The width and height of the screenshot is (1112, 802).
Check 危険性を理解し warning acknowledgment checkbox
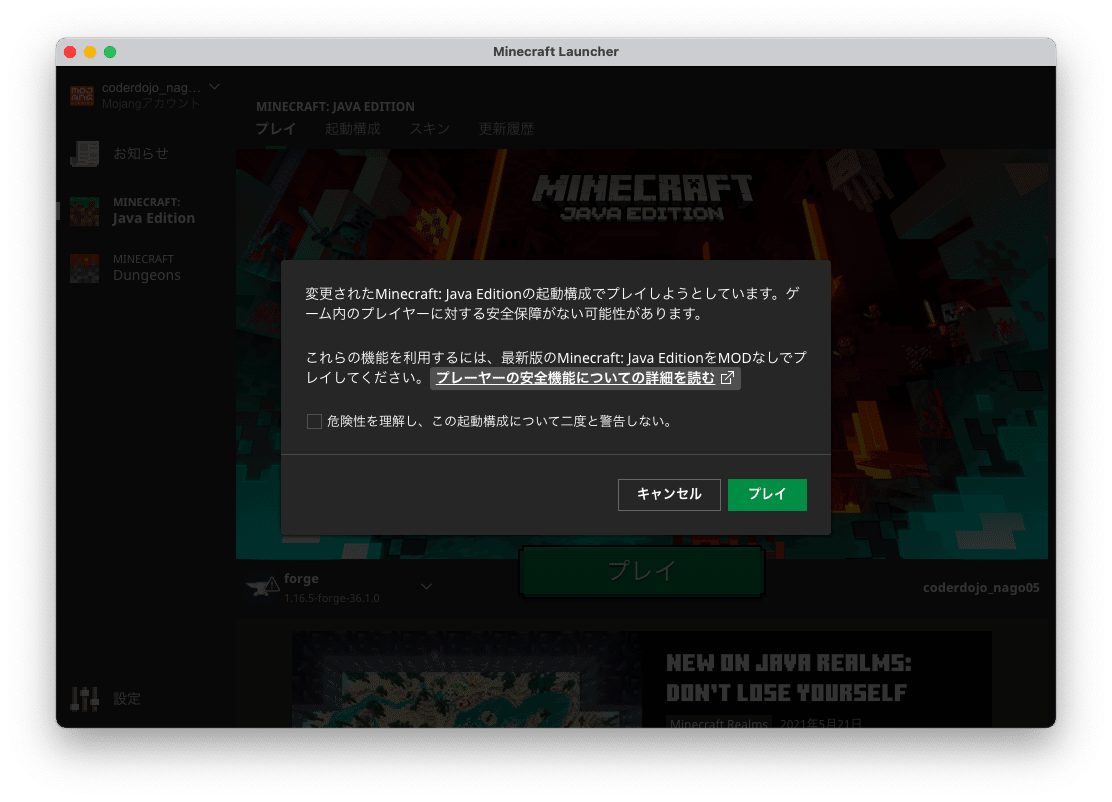(x=314, y=421)
